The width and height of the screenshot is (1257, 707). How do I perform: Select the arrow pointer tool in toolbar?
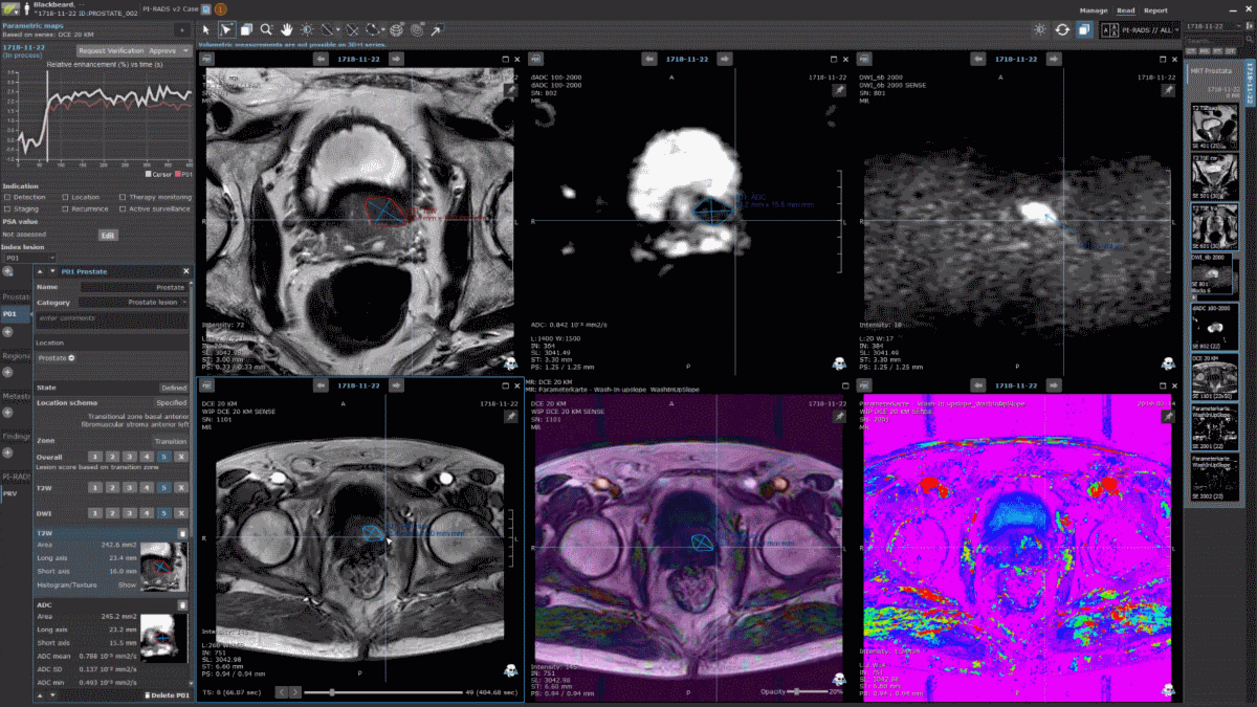tap(206, 30)
